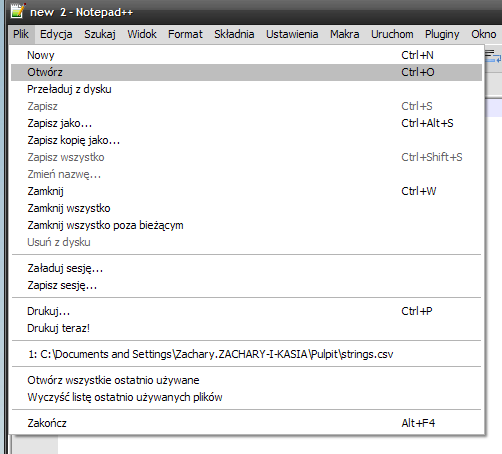This screenshot has width=502, height=454.
Task: Select Drukuj teraz!
Action: (246, 328)
